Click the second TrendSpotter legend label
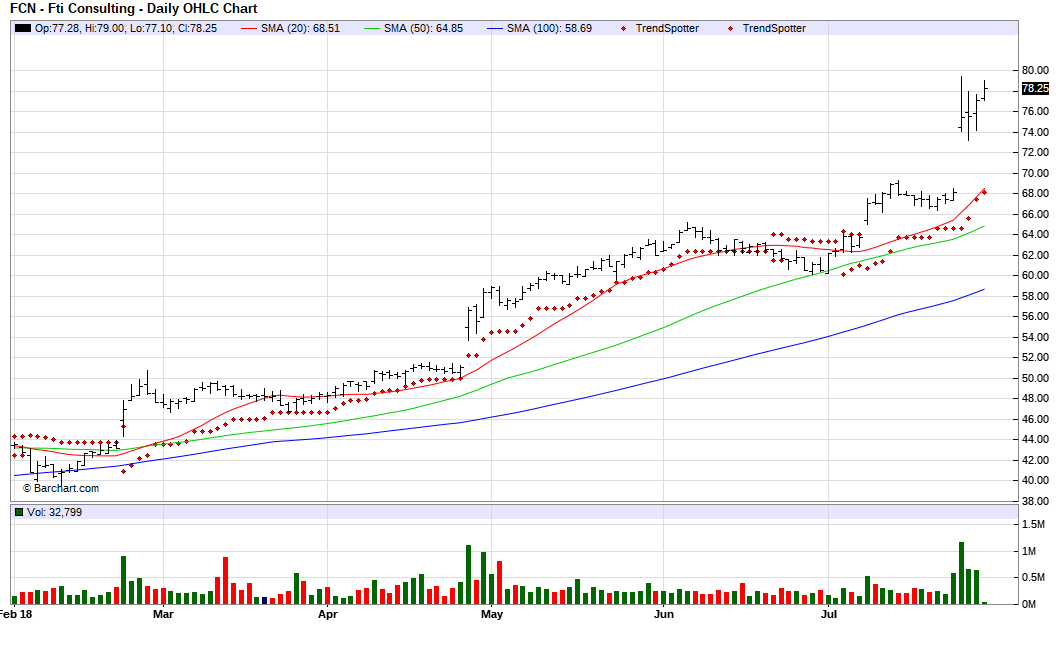This screenshot has height=645, width=1060. (x=774, y=28)
